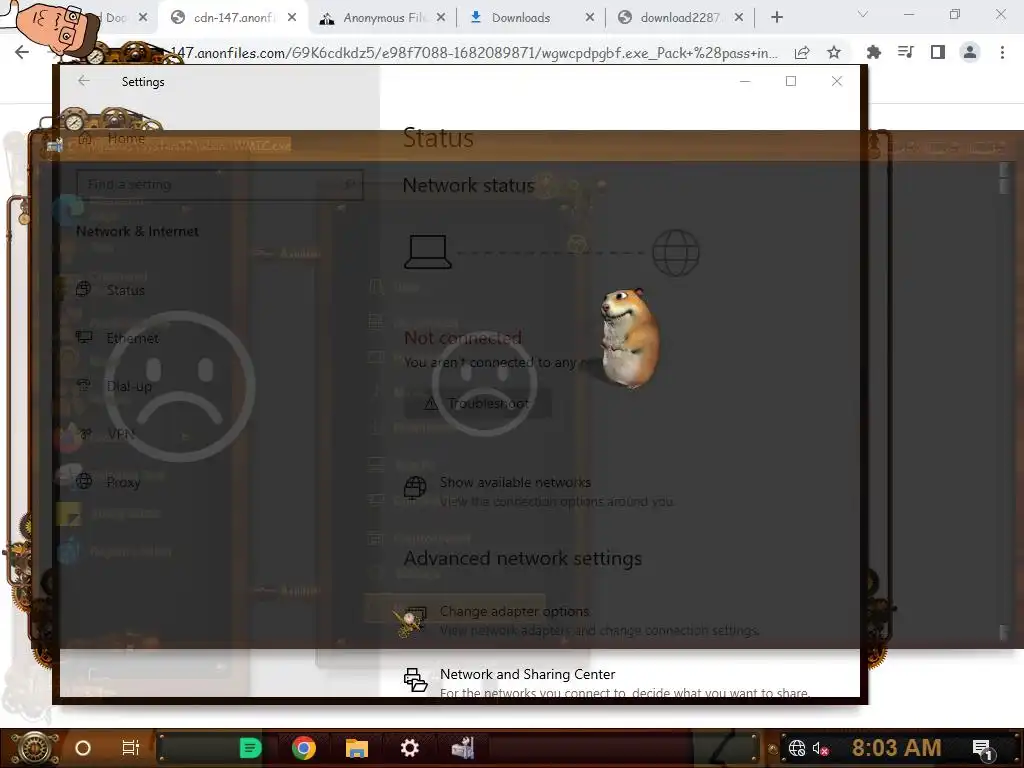
Task: Open Google Chrome from the taskbar
Action: [304, 748]
